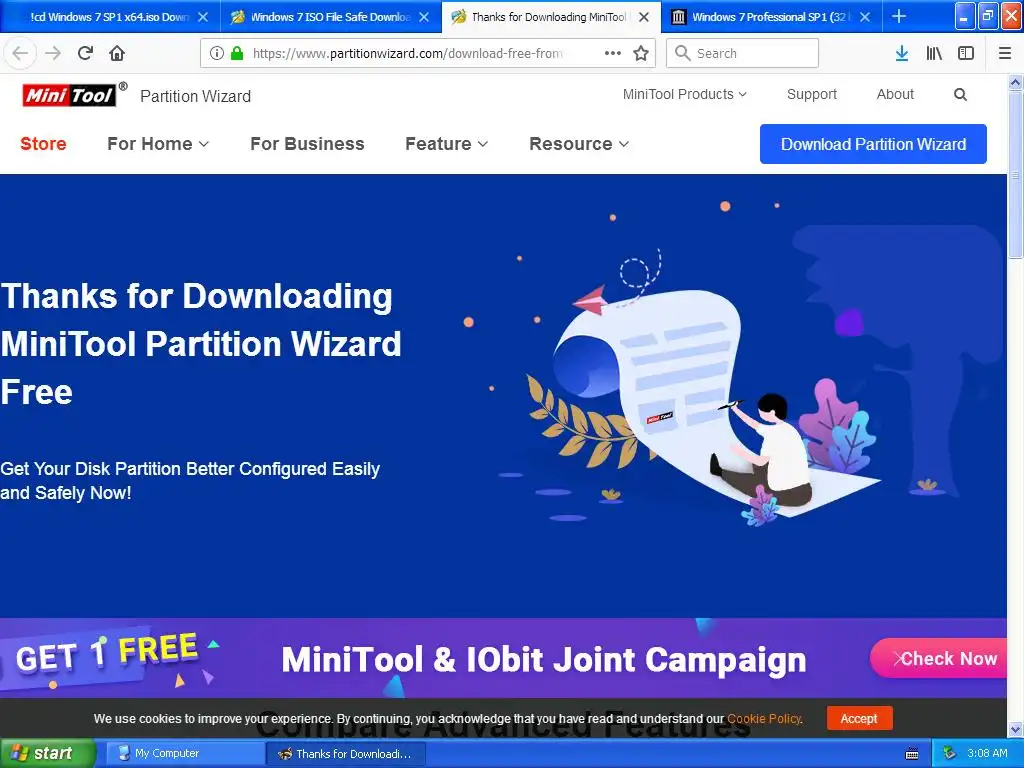Close the 'Windows 7 SP1 x64.iso' tab
This screenshot has height=768, width=1024.
coord(203,17)
